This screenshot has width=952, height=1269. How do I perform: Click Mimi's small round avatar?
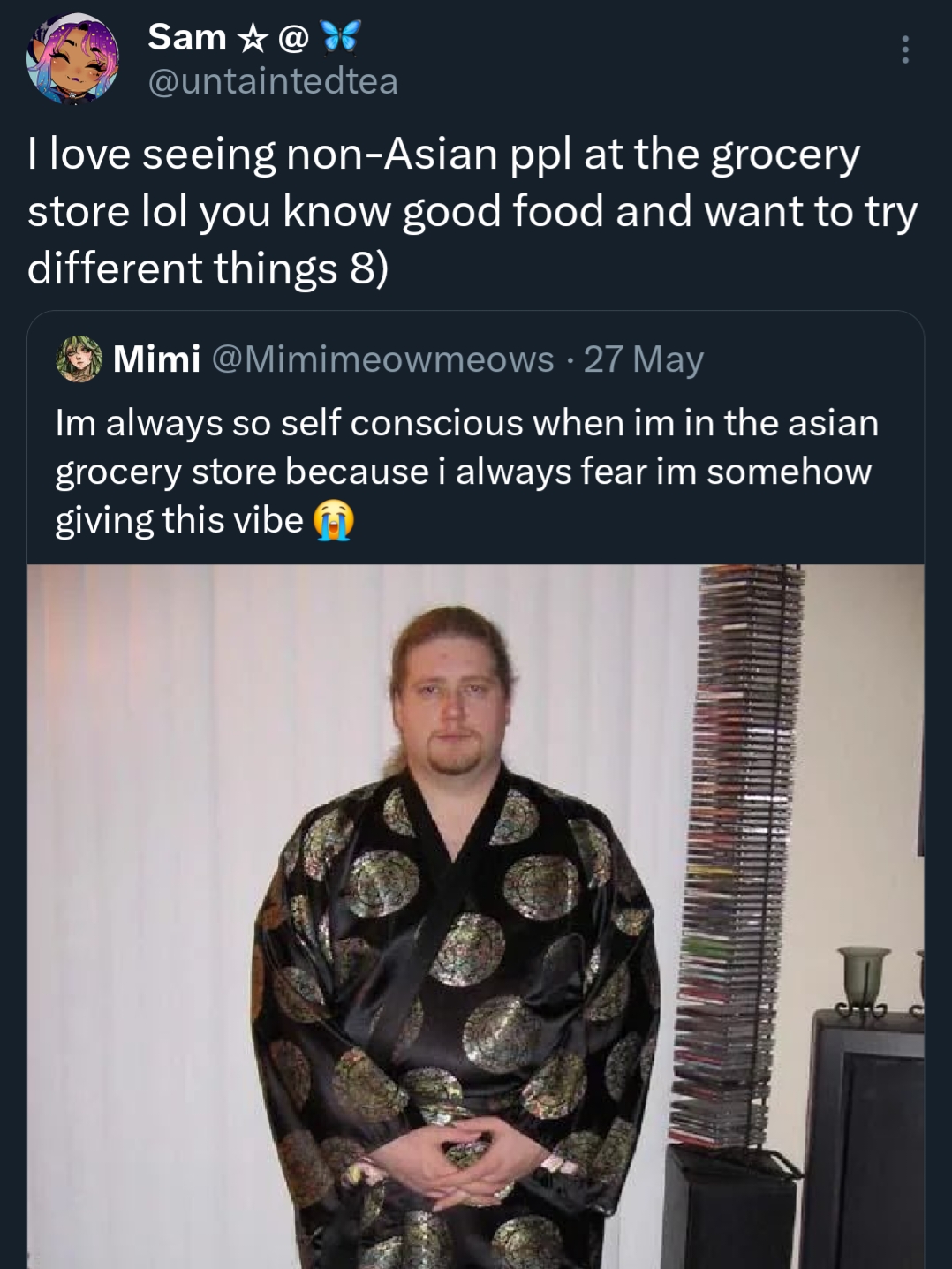(79, 359)
